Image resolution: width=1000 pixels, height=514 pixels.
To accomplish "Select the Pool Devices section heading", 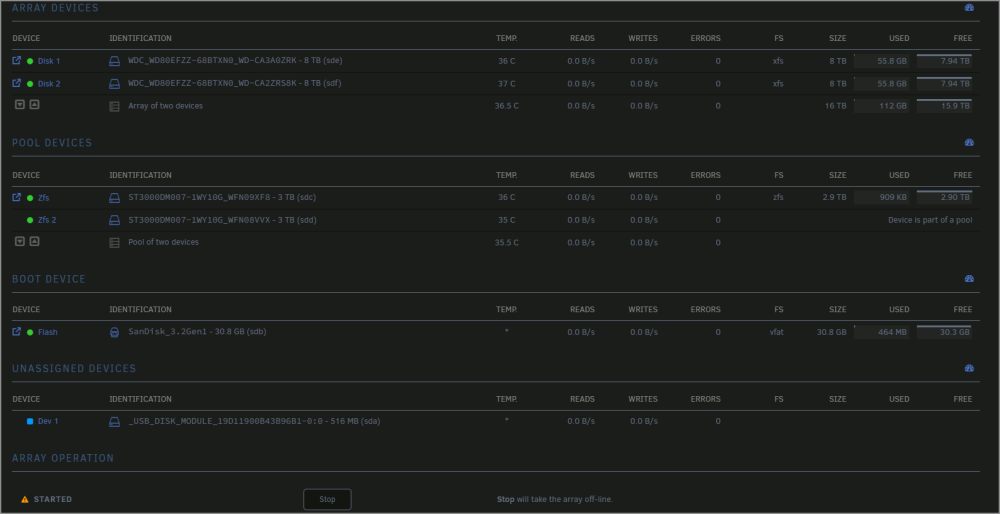I will tap(52, 143).
